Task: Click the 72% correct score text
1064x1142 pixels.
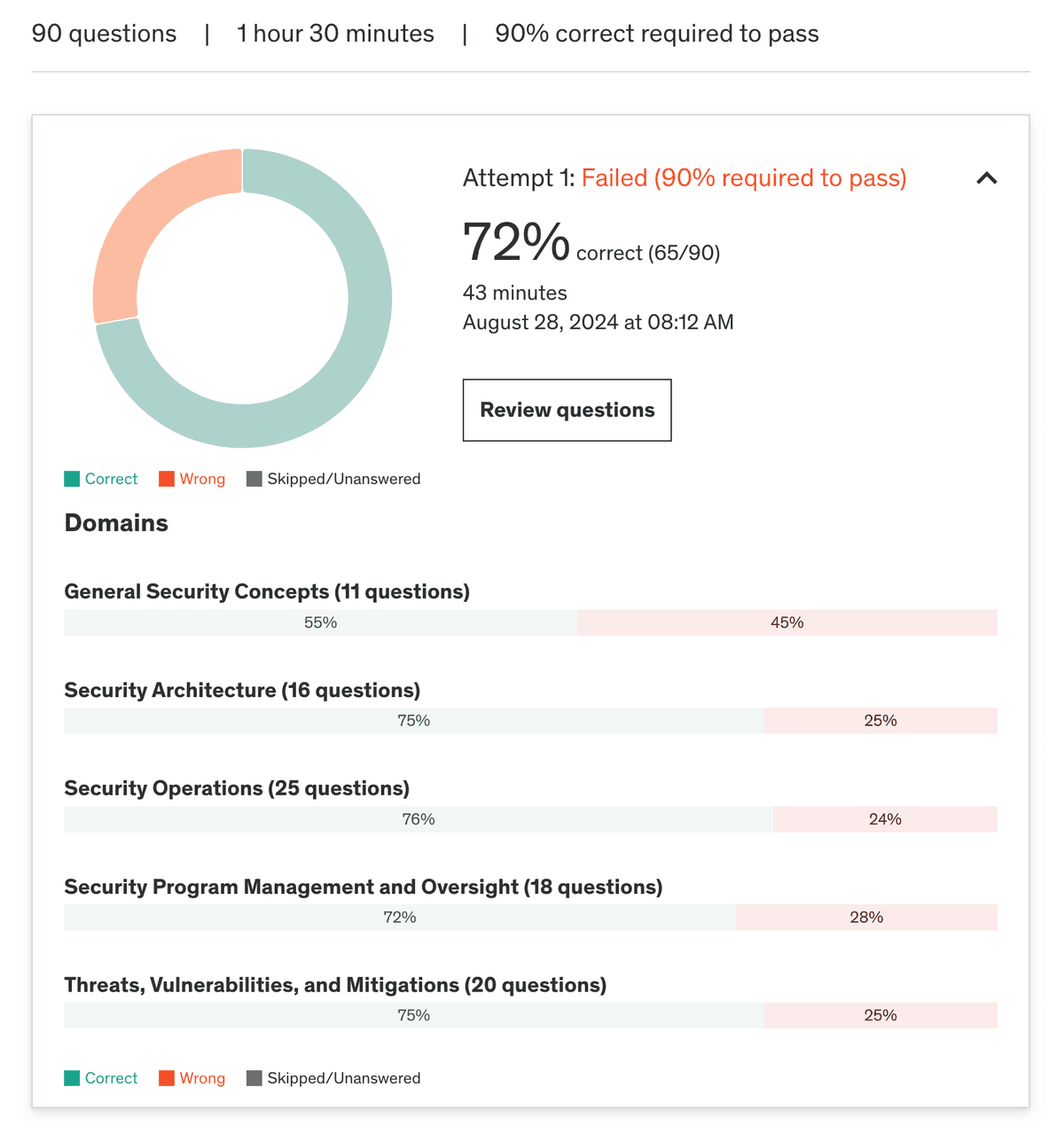Action: pyautogui.click(x=516, y=243)
